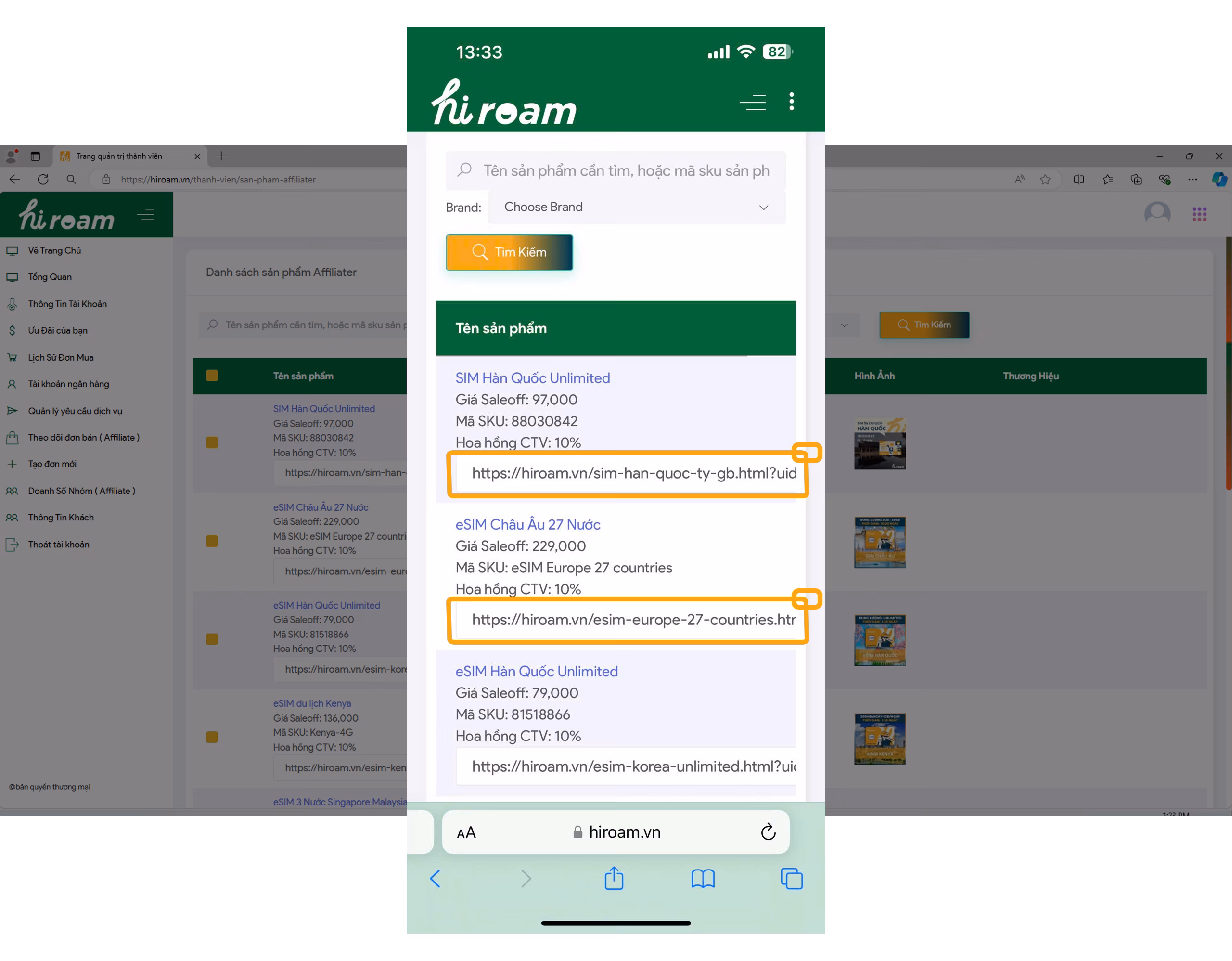
Task: Open the three-dot menu beside the hamburger
Action: click(x=792, y=102)
